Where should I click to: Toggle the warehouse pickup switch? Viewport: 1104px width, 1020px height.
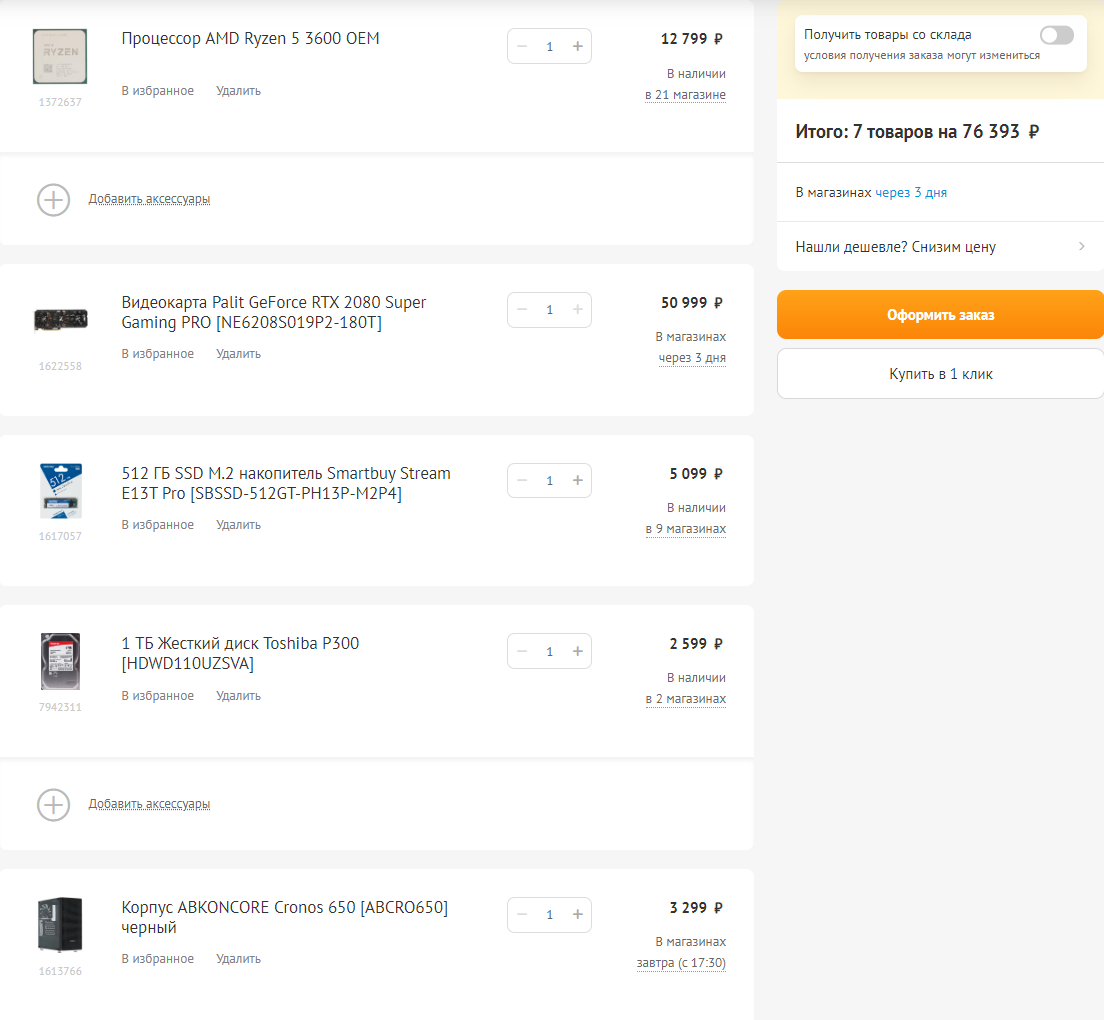point(1056,35)
